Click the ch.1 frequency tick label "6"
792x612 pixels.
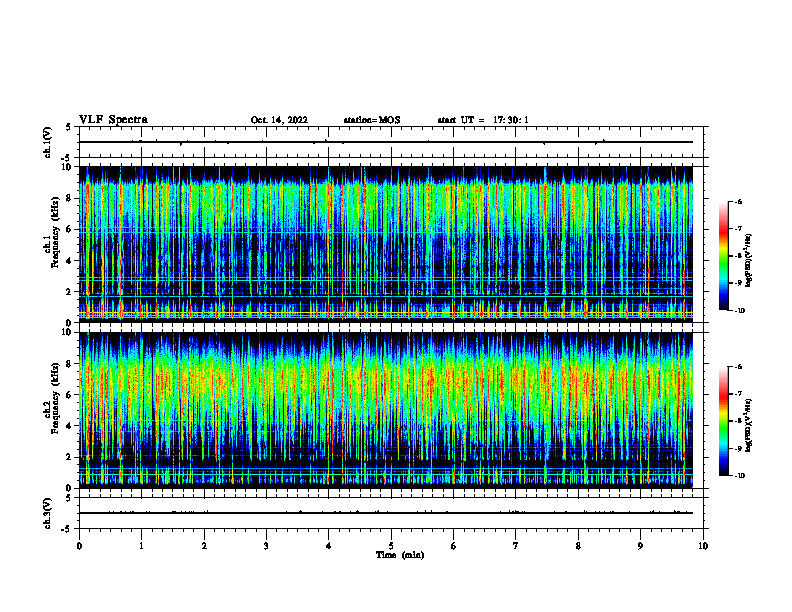70,229
